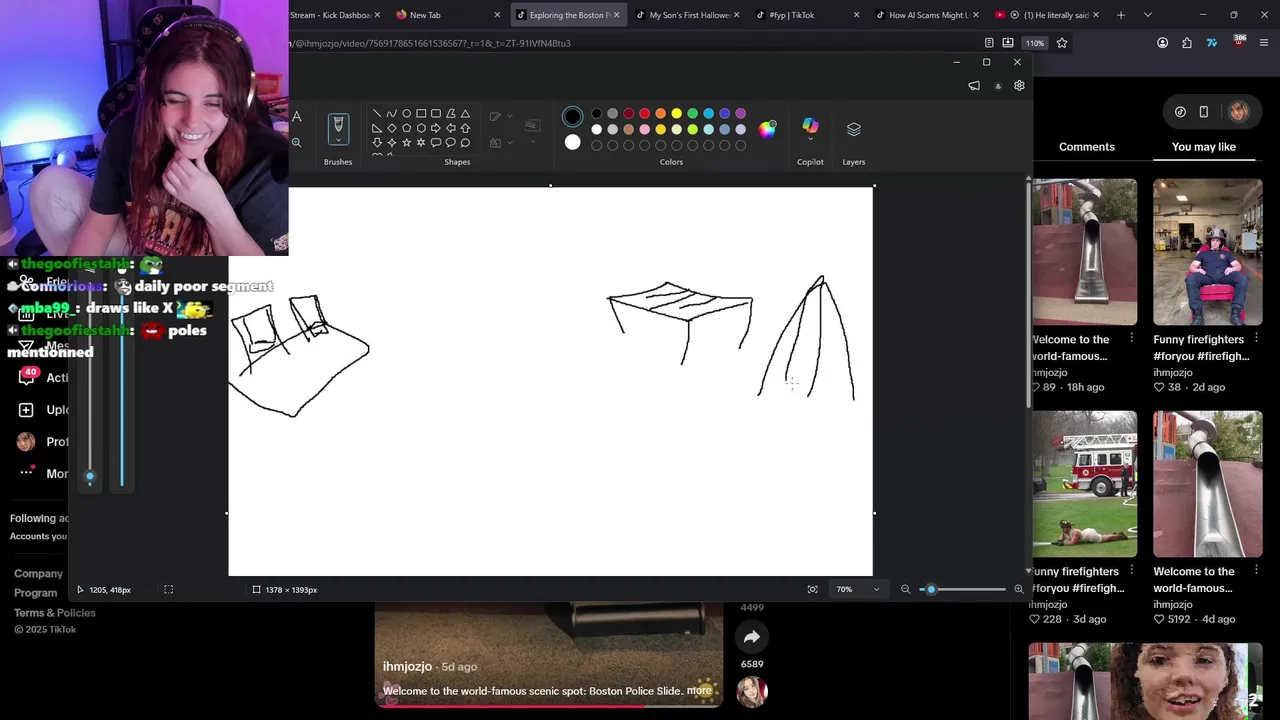The height and width of the screenshot is (720, 1280).
Task: Click the fit to window icon in Paint
Action: 812,590
